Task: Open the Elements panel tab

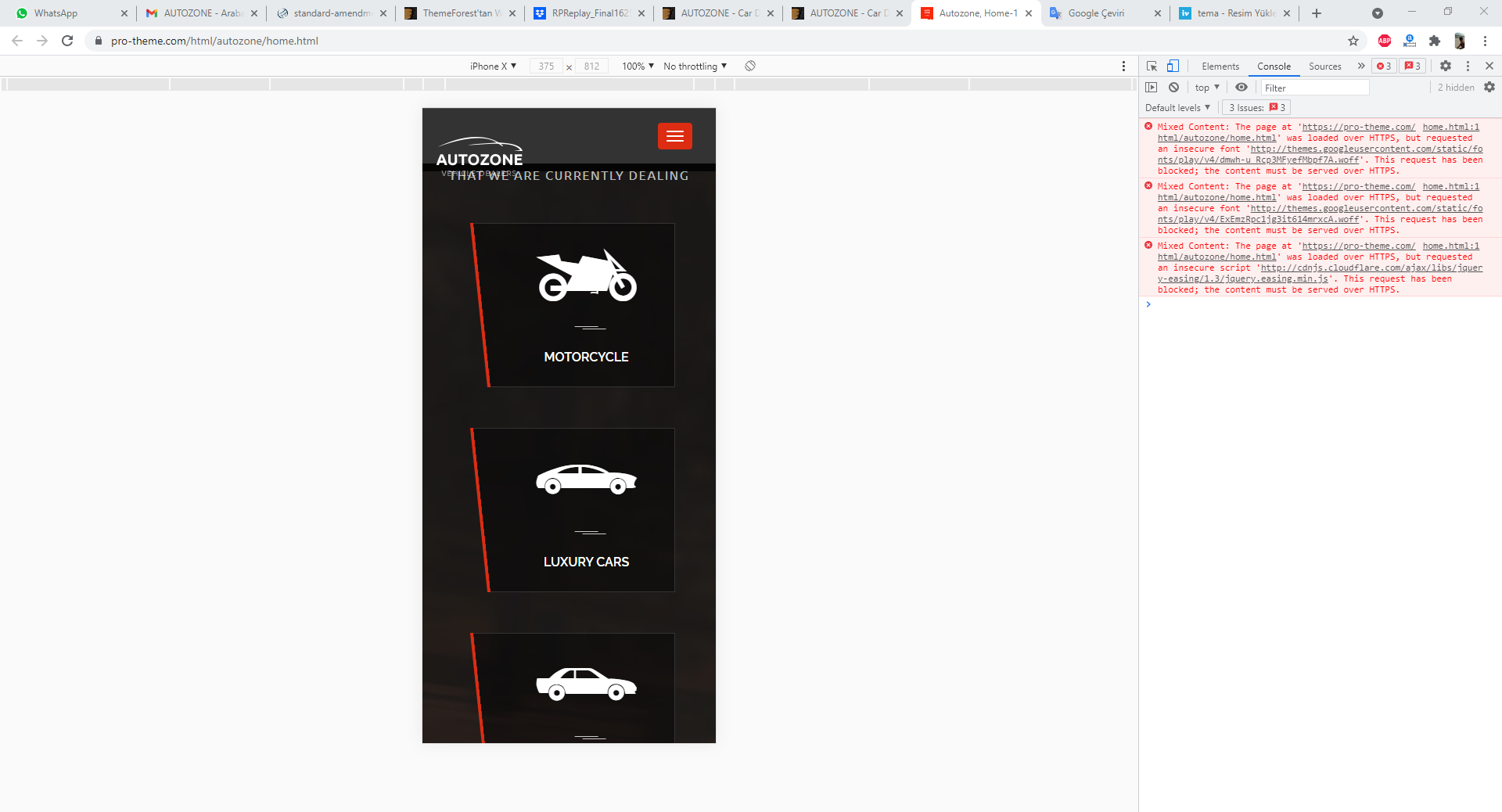Action: (x=1220, y=66)
